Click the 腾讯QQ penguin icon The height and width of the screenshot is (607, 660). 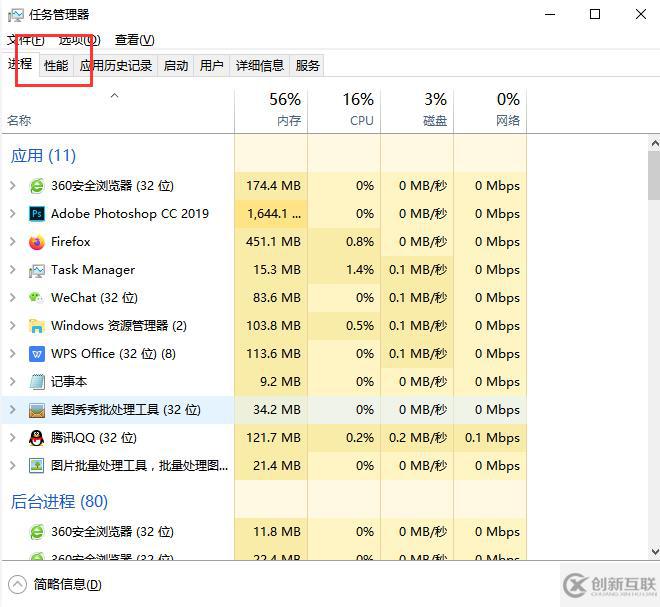37,438
